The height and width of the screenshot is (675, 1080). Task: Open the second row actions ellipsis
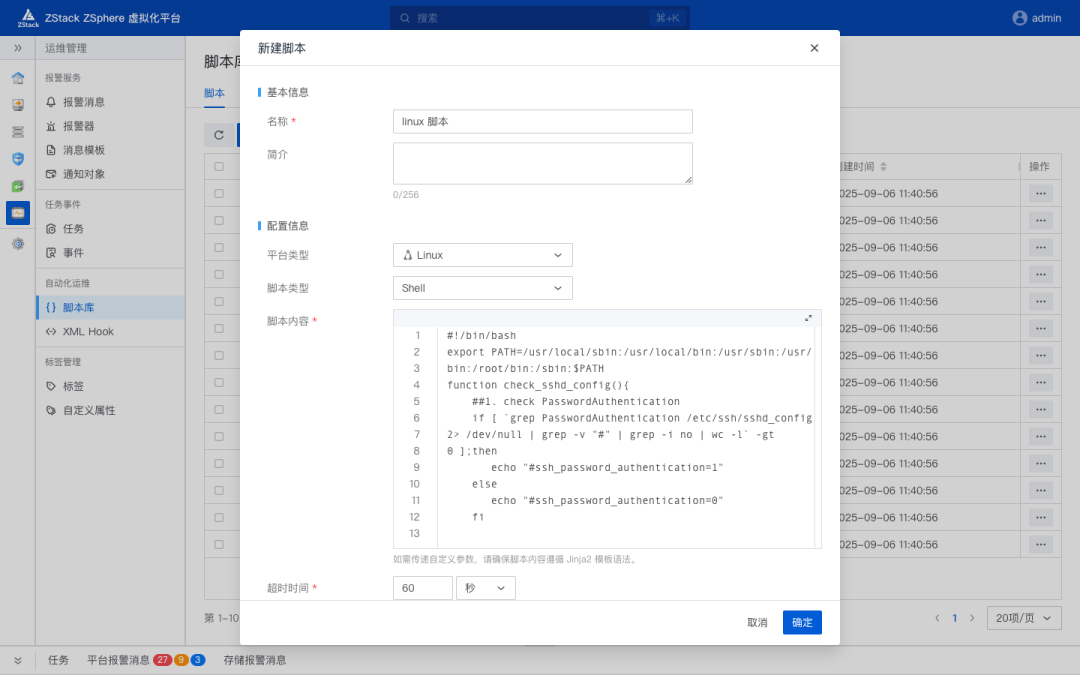tap(1041, 220)
